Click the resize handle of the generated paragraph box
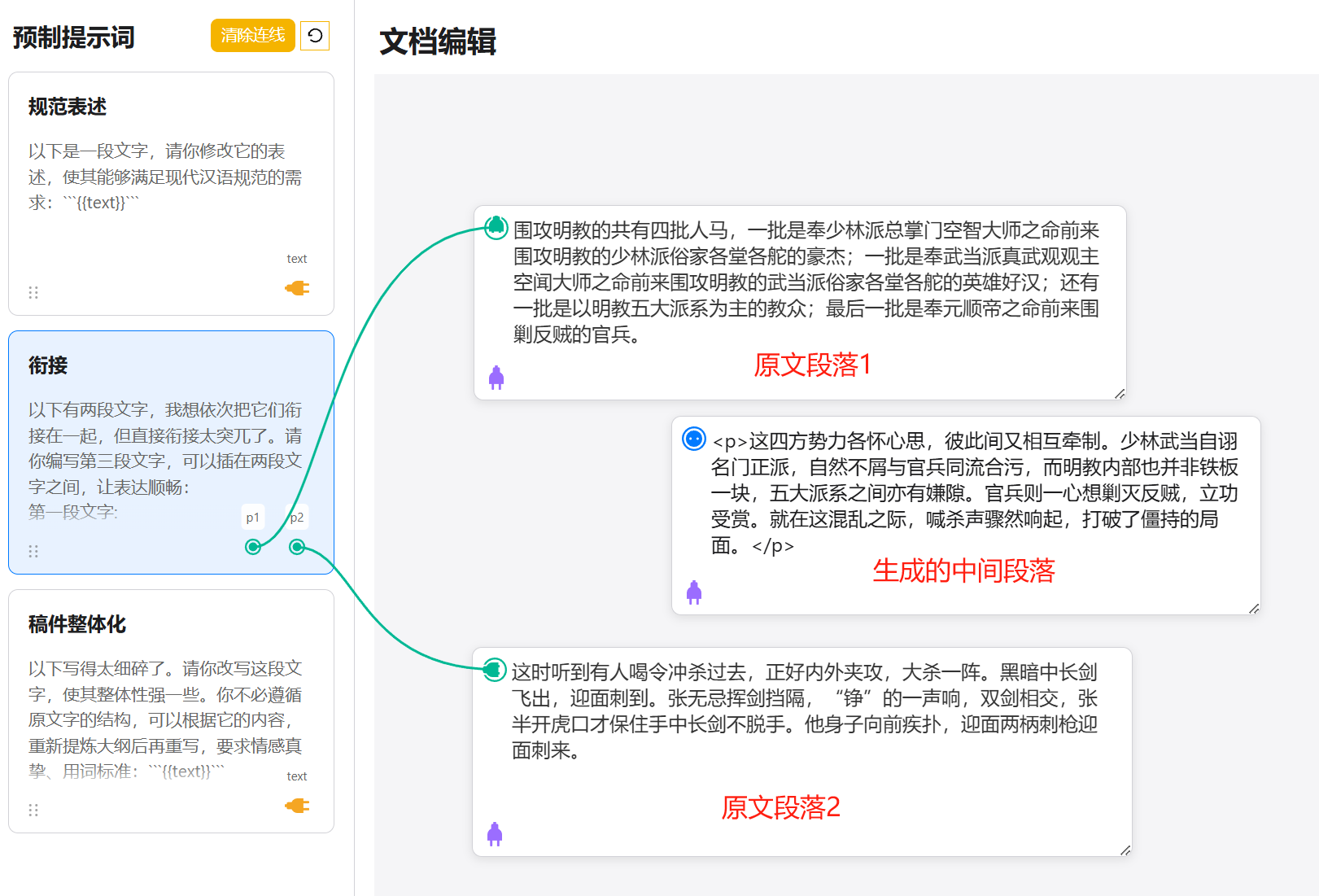The height and width of the screenshot is (896, 1319). tap(1254, 608)
